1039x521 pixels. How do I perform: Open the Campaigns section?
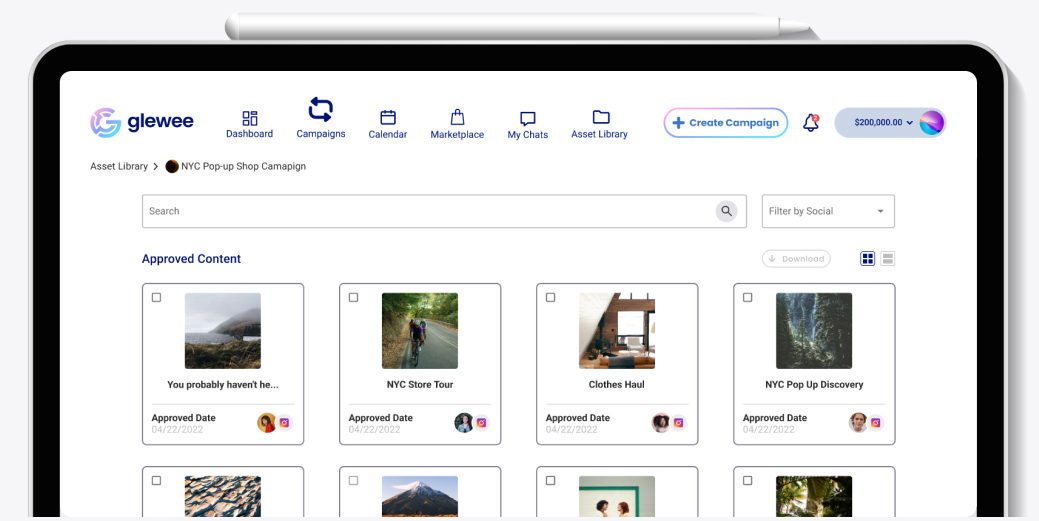coord(321,118)
